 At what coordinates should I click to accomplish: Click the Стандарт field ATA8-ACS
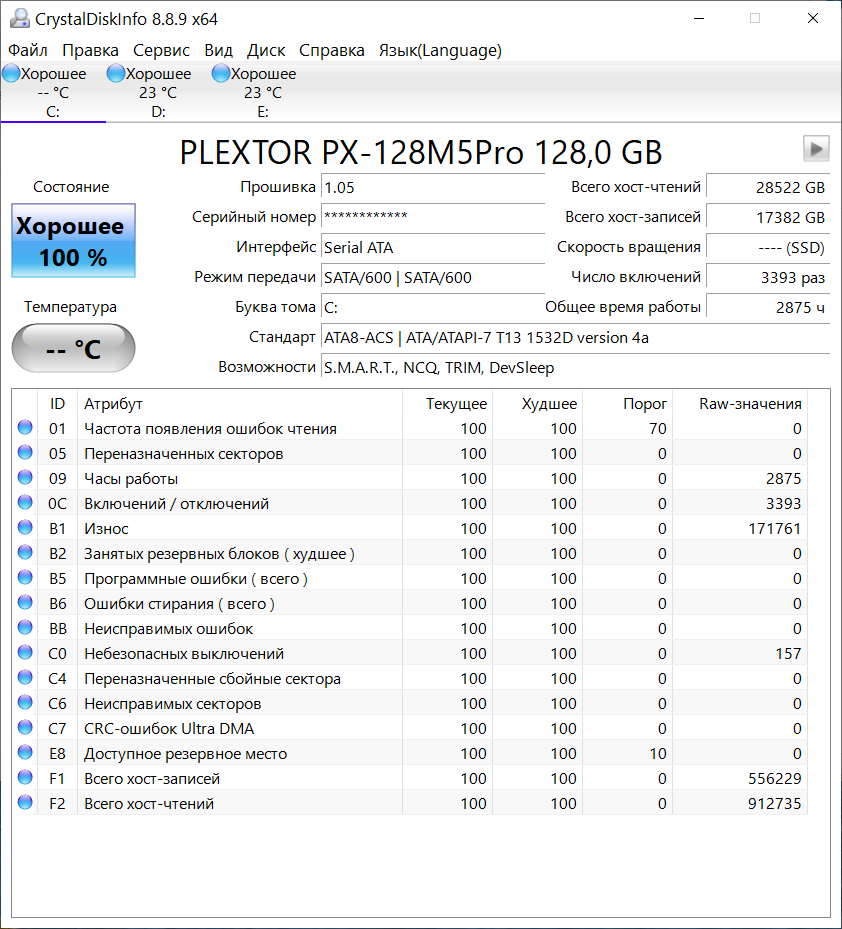[575, 338]
